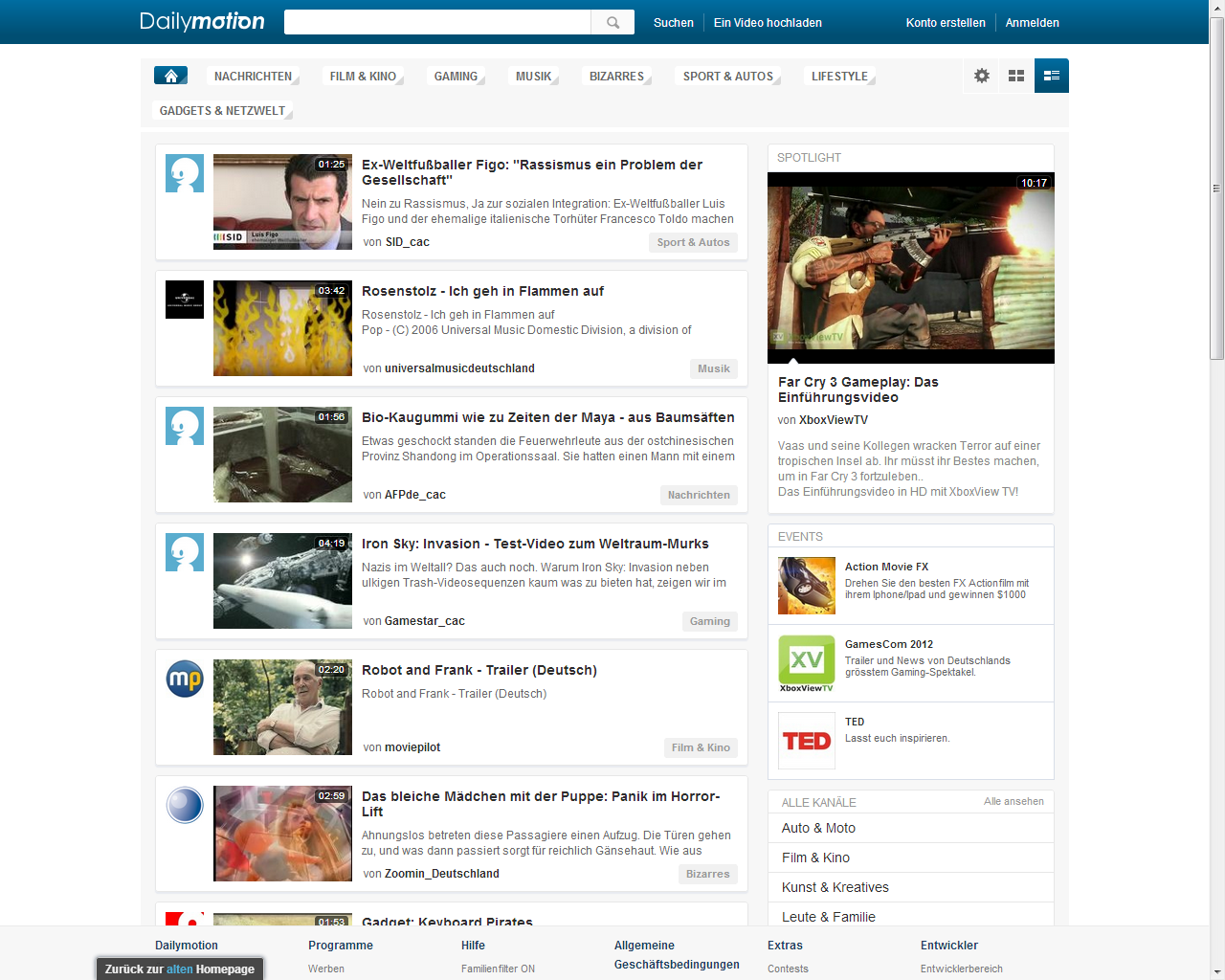Click Zurück zur alten Homepage button
The image size is (1225, 980).
[x=180, y=969]
